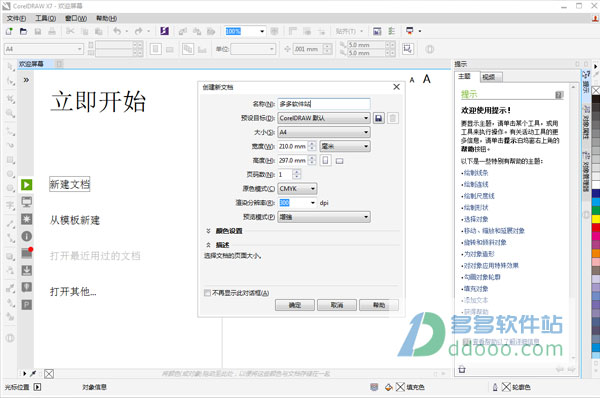Click the OK button in dialog
The image size is (600, 398).
[x=295, y=305]
